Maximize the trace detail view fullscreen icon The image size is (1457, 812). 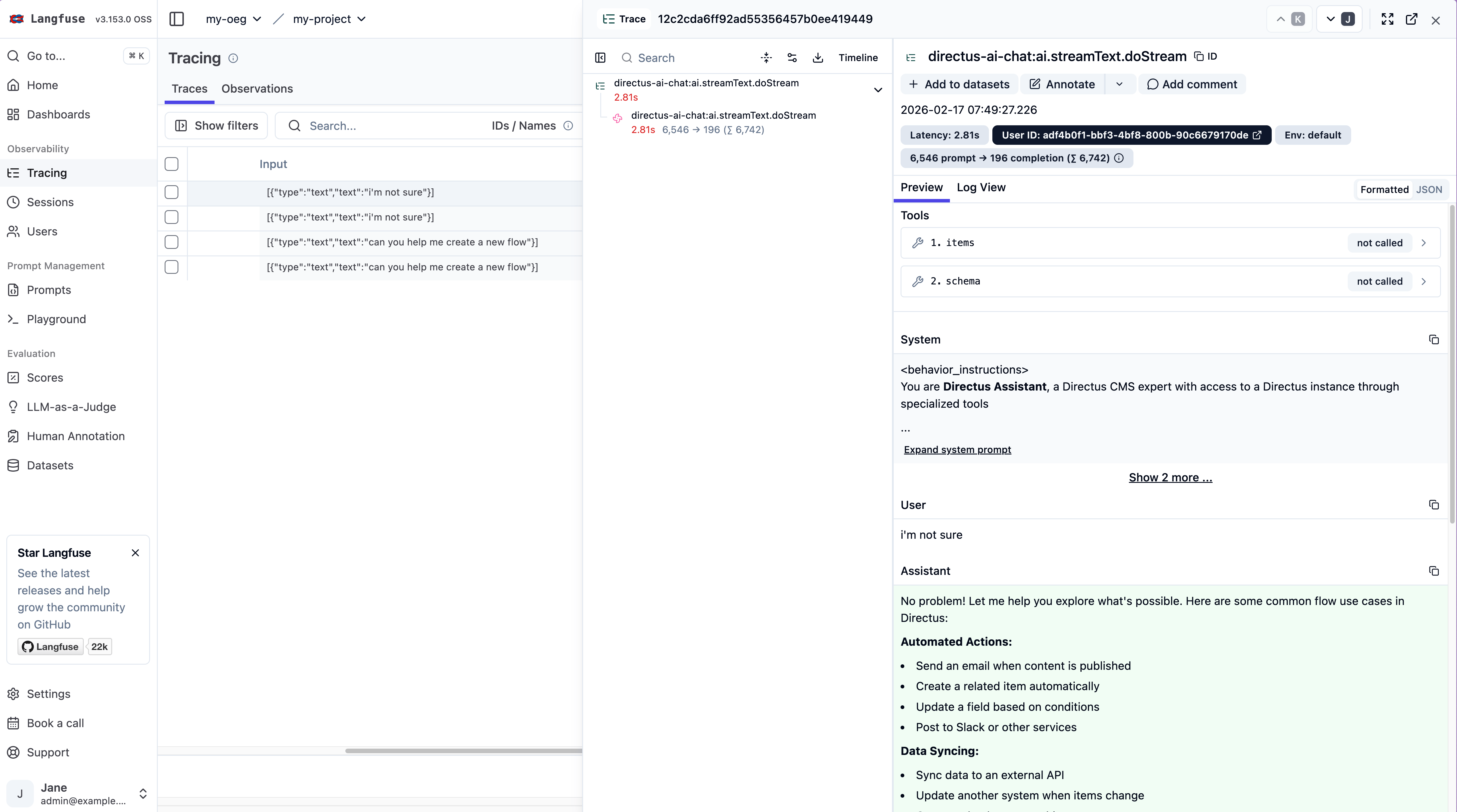coord(1387,19)
